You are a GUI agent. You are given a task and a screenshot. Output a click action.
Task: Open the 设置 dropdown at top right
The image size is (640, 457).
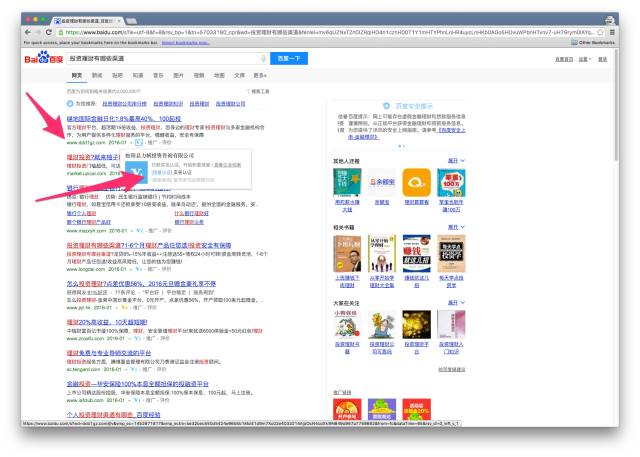click(585, 59)
